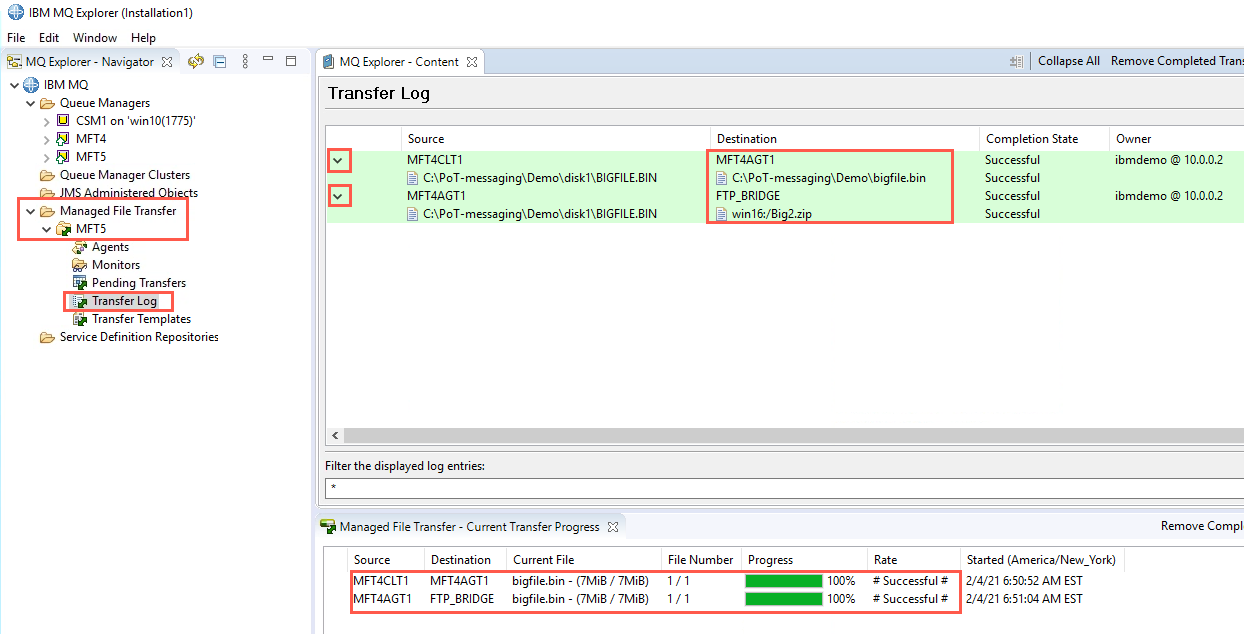Minimize the Navigator view
This screenshot has width=1244, height=634.
point(268,60)
